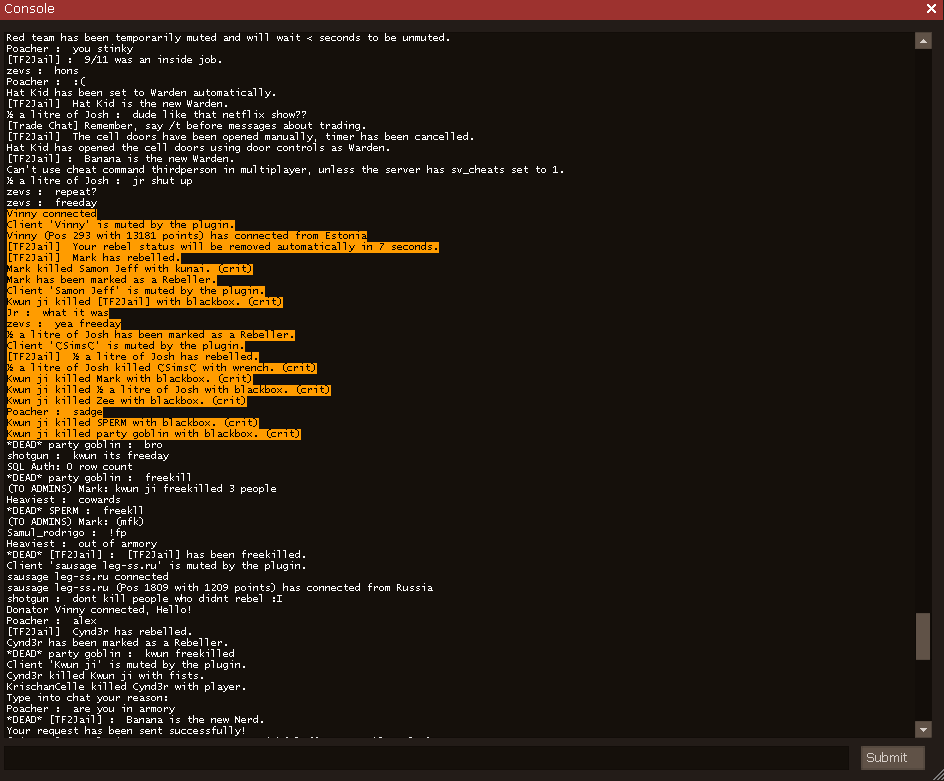Click the "Red team has been temporarily muted" line
This screenshot has width=944, height=781.
(x=228, y=38)
